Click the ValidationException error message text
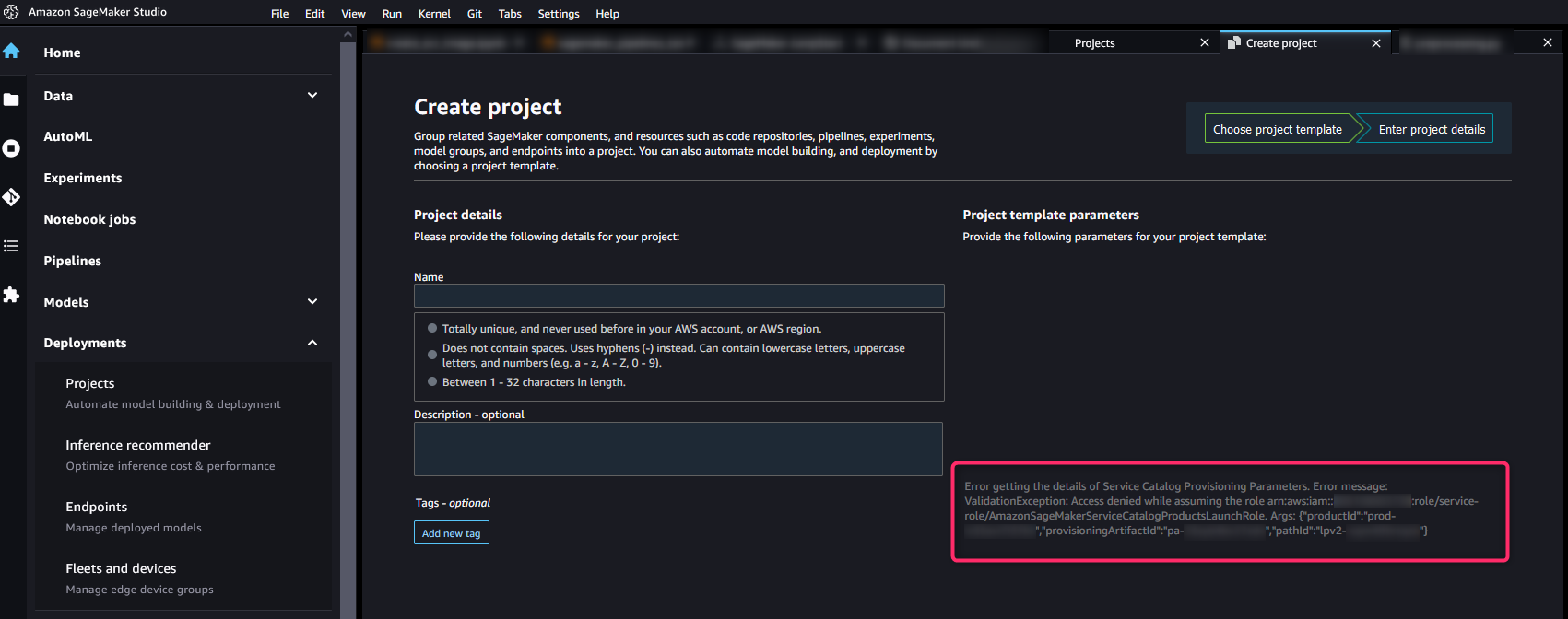 coord(1221,508)
